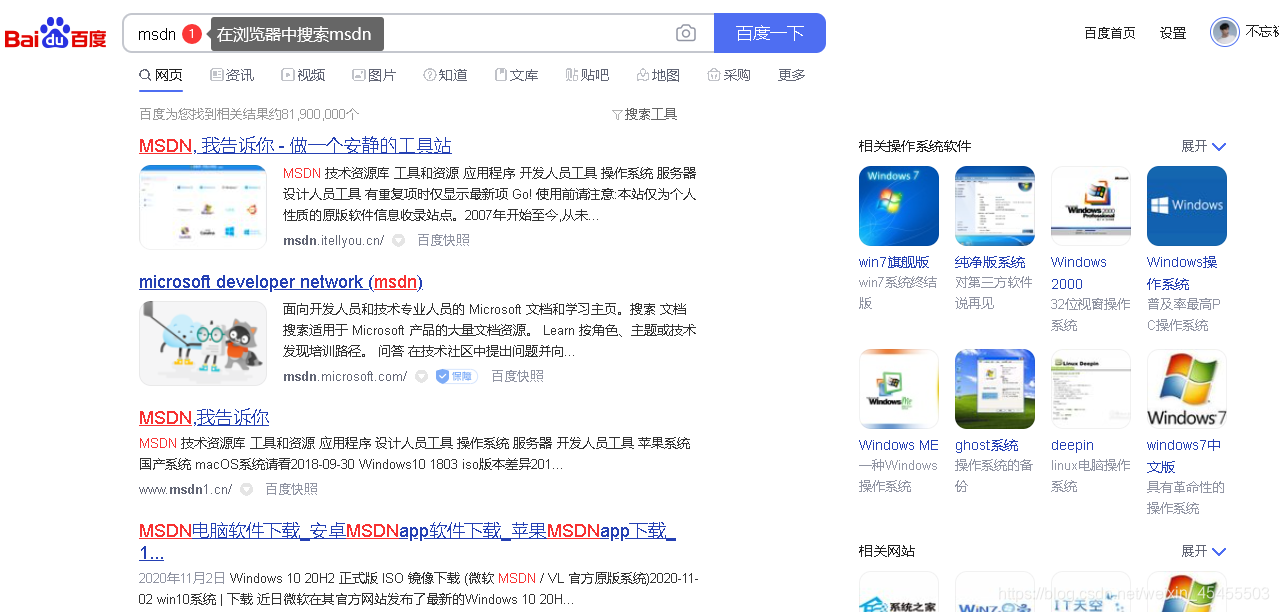Switch to the 图片 tab
Screen dimensions: 1279x612
pos(374,75)
